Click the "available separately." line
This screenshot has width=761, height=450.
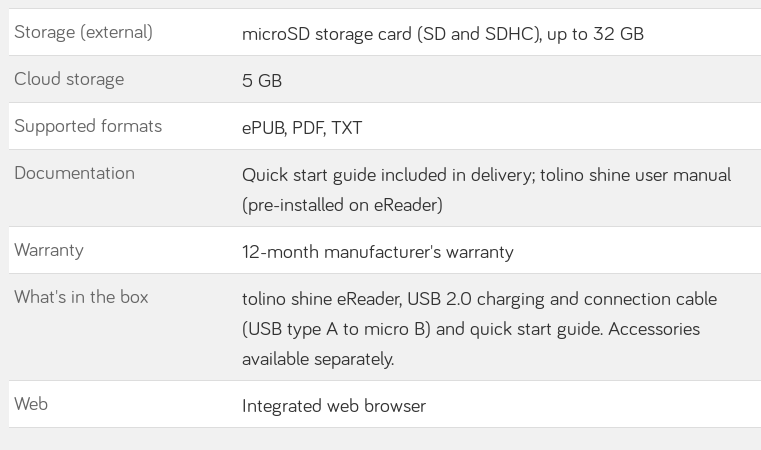point(318,359)
